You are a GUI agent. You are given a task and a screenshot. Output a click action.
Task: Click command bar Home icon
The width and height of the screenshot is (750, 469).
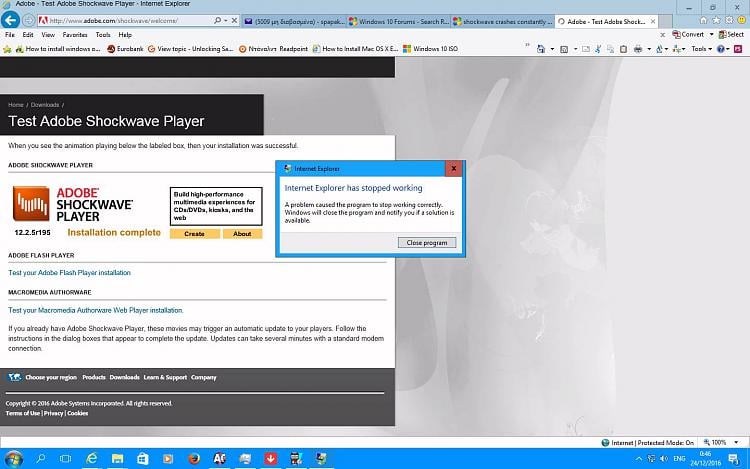541,49
